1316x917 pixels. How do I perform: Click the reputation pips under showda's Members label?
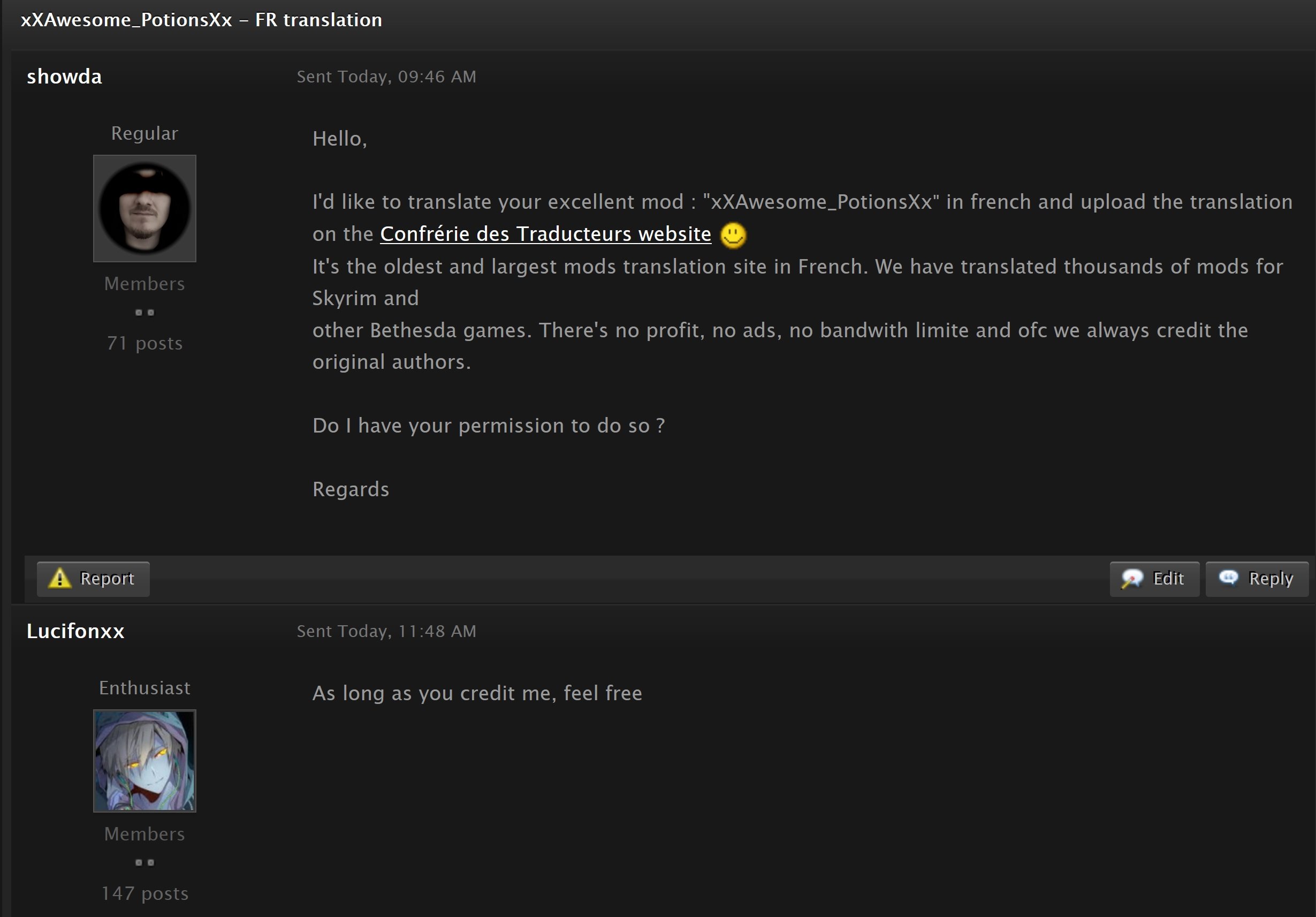144,313
